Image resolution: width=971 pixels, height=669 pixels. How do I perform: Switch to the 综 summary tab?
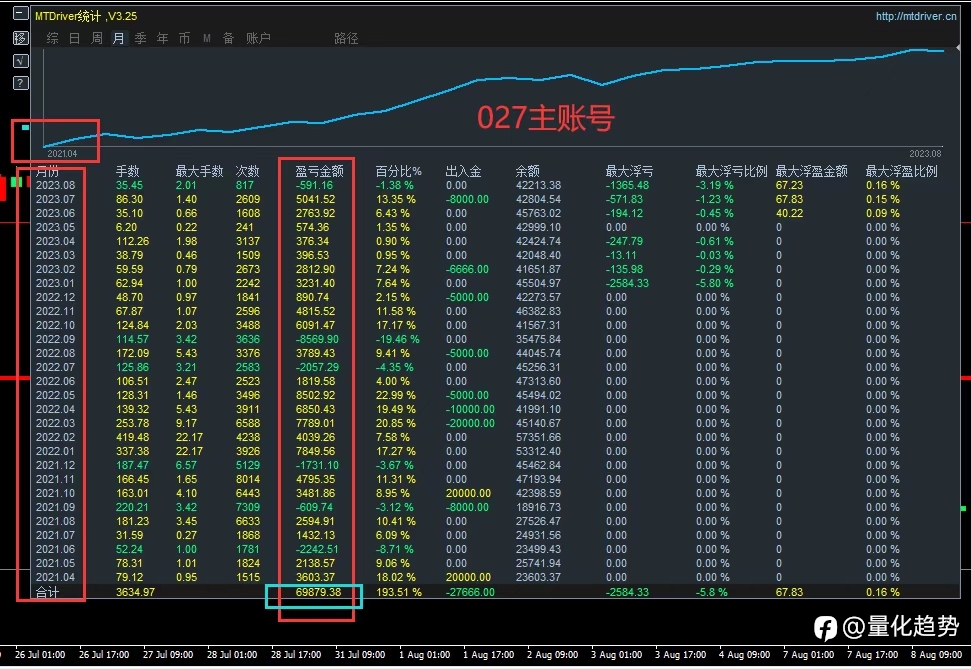[x=53, y=38]
